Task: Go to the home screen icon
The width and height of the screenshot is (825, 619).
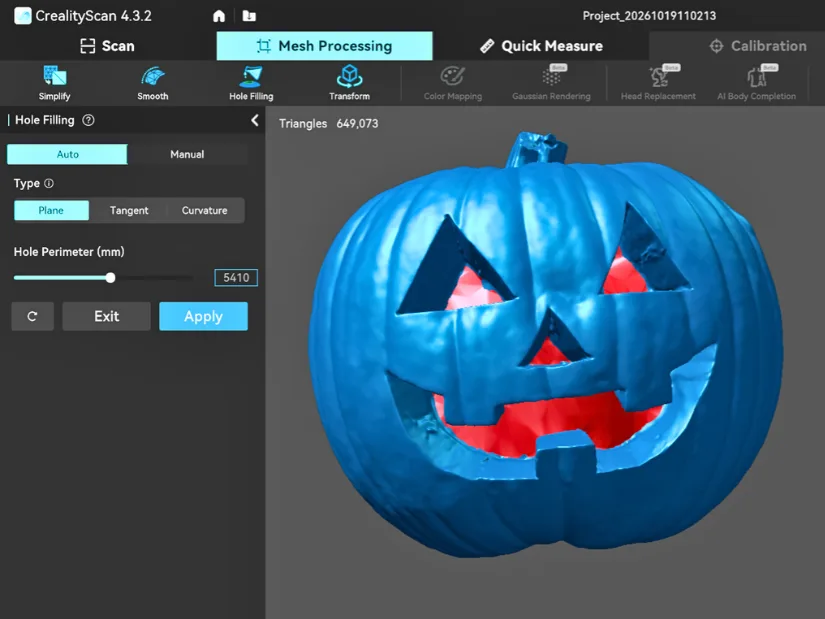Action: pos(219,16)
